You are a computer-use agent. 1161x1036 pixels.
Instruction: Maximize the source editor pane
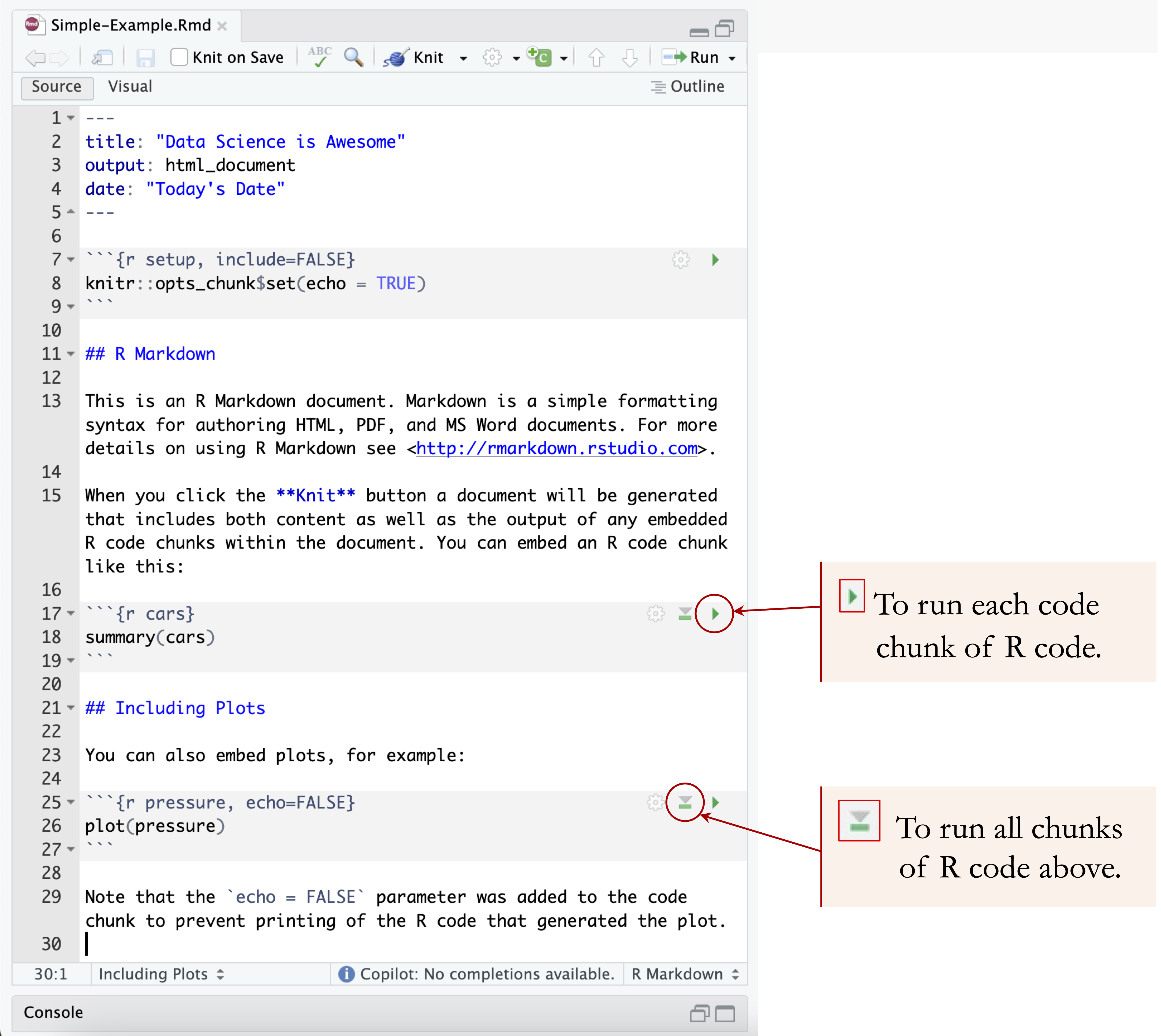pyautogui.click(x=725, y=28)
